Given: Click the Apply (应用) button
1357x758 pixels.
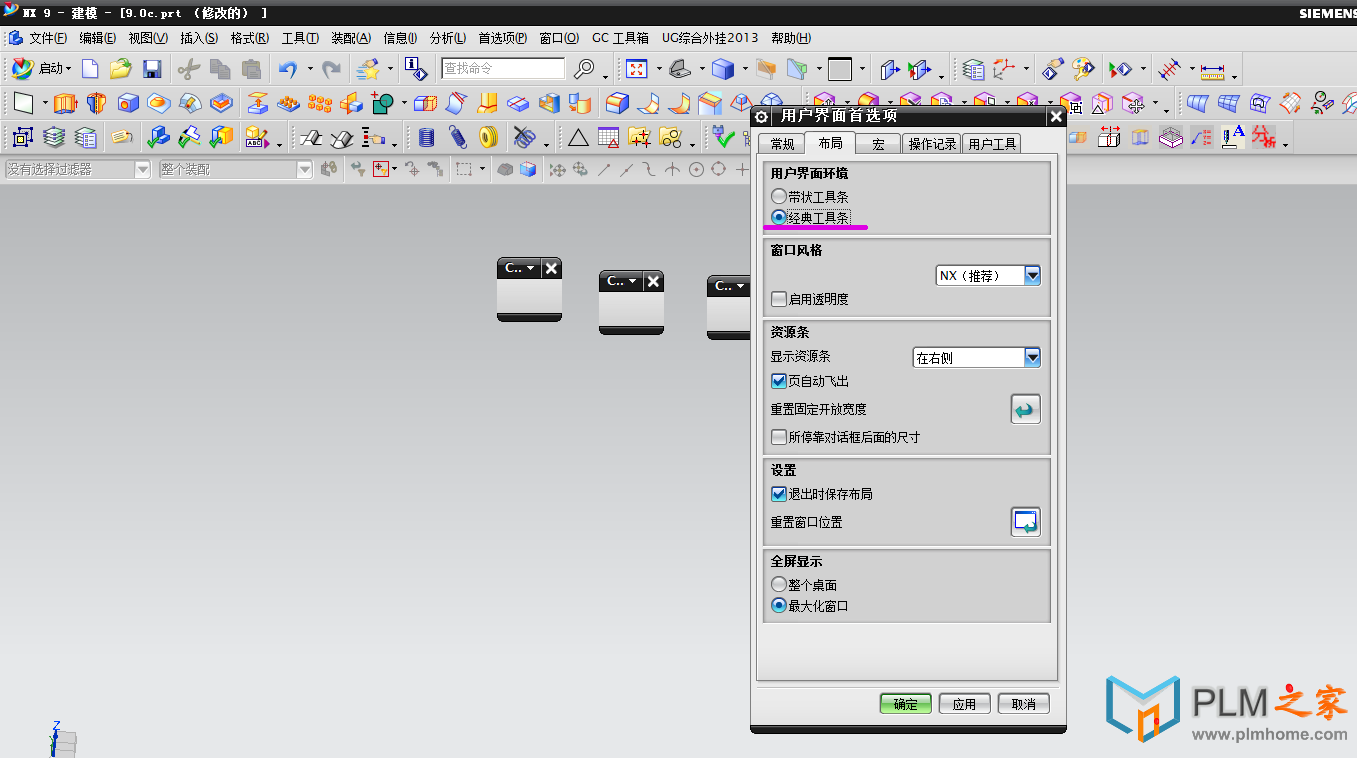Looking at the screenshot, I should 964,704.
